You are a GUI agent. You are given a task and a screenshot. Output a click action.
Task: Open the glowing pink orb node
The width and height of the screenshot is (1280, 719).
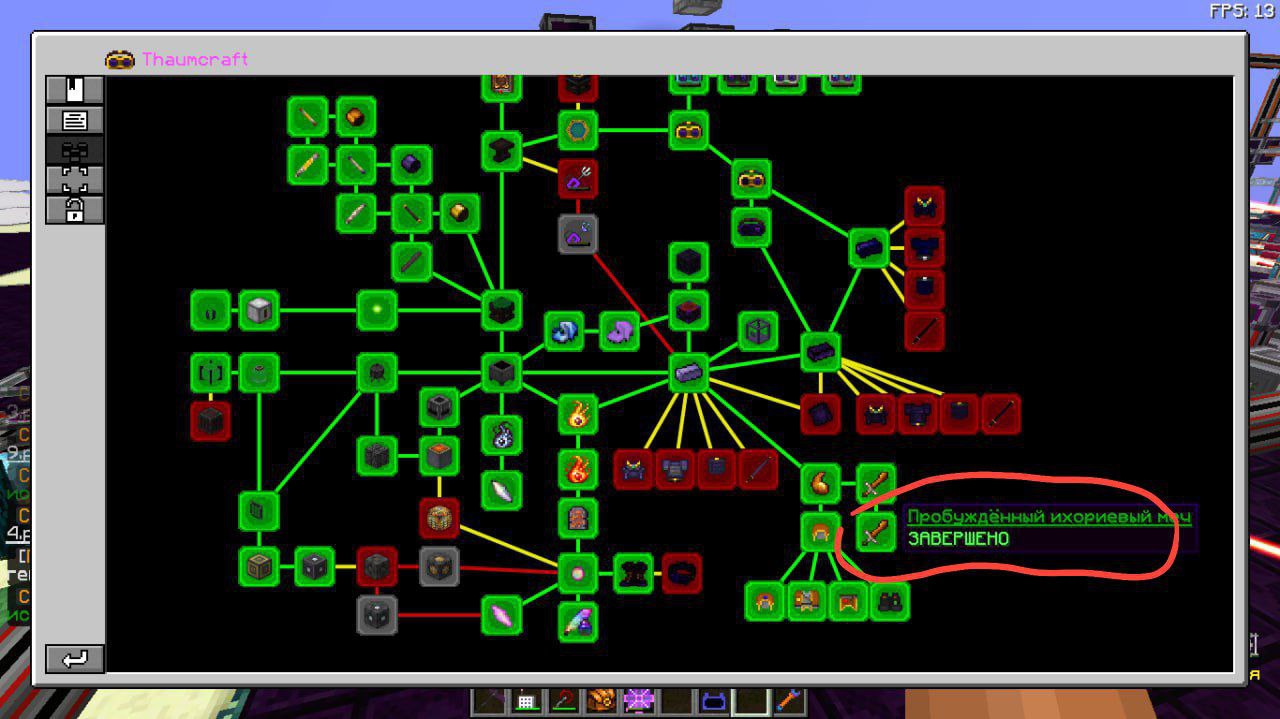tap(578, 573)
